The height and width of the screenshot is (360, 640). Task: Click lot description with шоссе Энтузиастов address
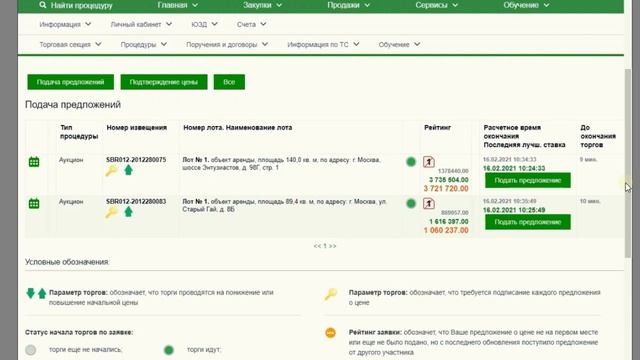pyautogui.click(x=281, y=164)
